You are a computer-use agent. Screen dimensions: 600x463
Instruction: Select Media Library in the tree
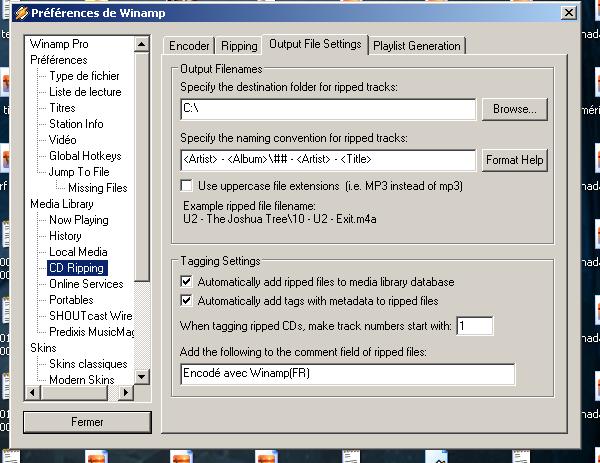[62, 204]
